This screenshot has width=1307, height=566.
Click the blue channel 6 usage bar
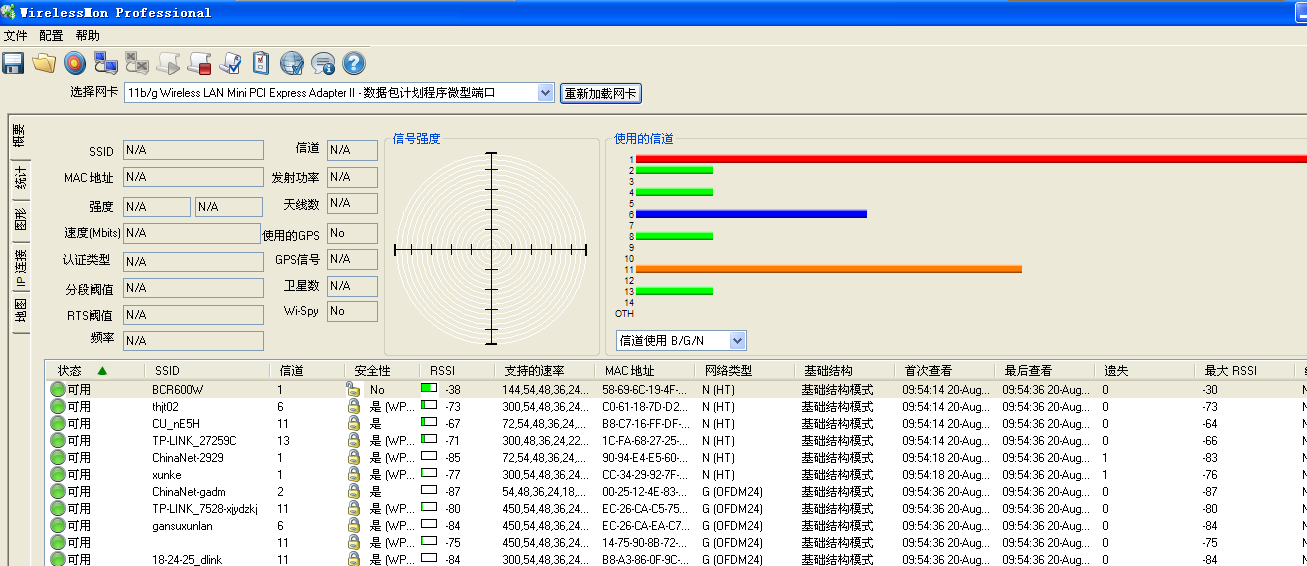751,214
